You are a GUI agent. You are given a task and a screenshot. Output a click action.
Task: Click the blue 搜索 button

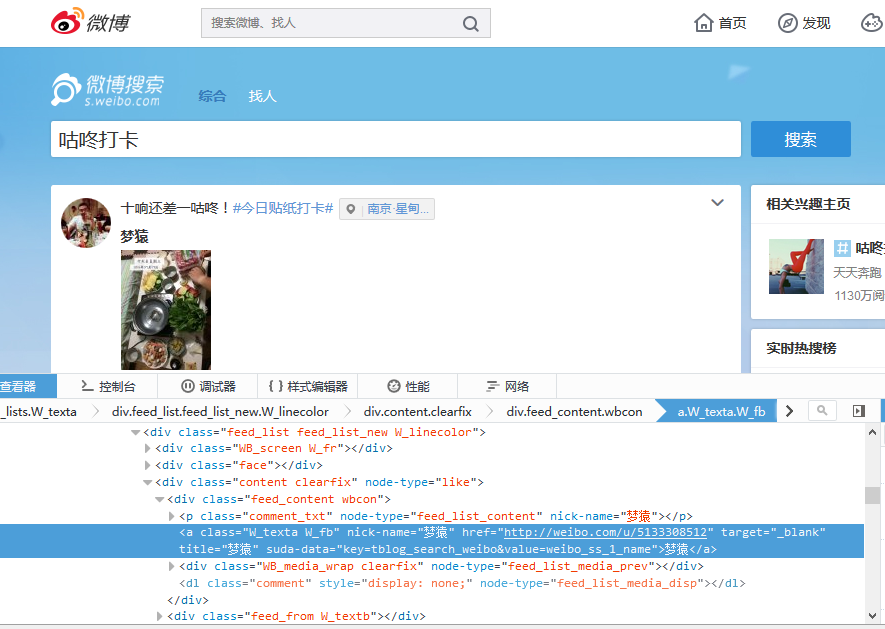pyautogui.click(x=800, y=139)
